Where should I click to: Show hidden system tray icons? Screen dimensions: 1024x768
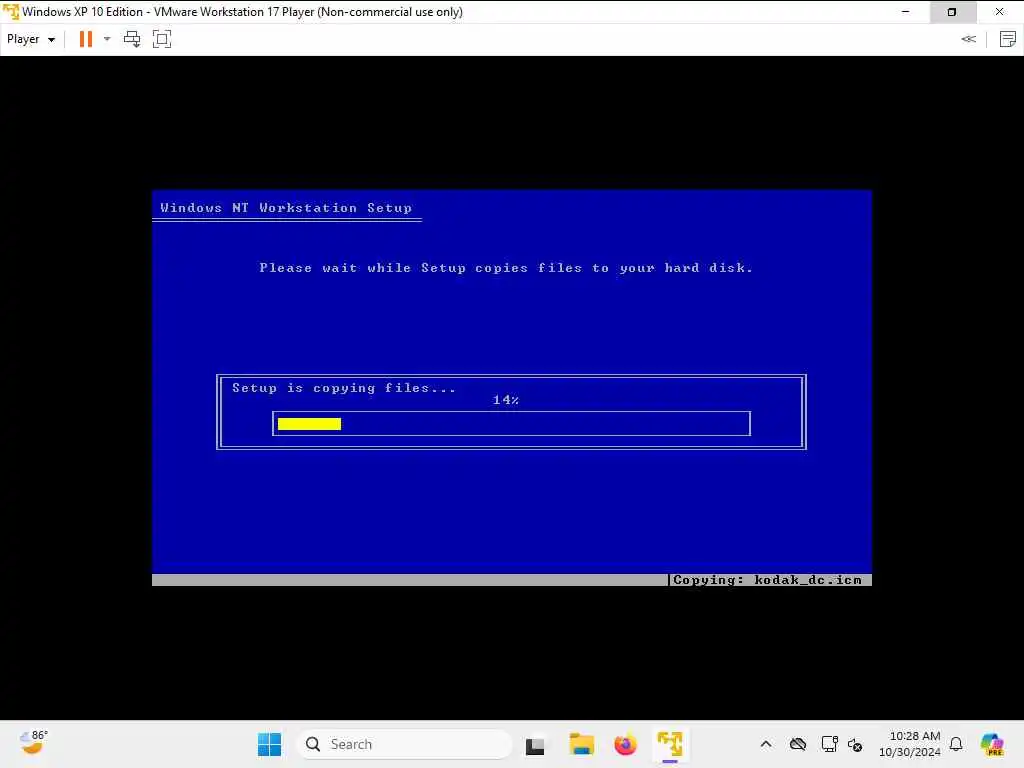click(x=766, y=744)
